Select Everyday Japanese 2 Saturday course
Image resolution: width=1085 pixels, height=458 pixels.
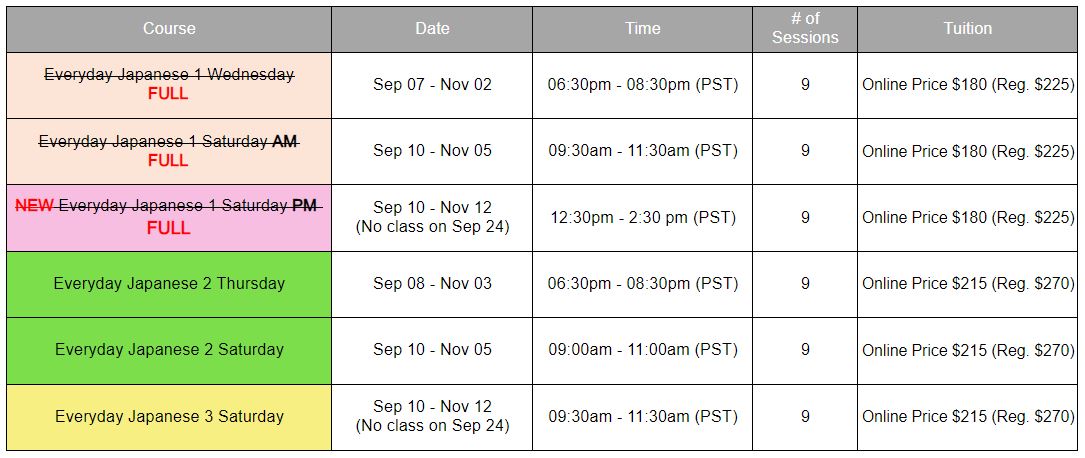click(x=169, y=350)
